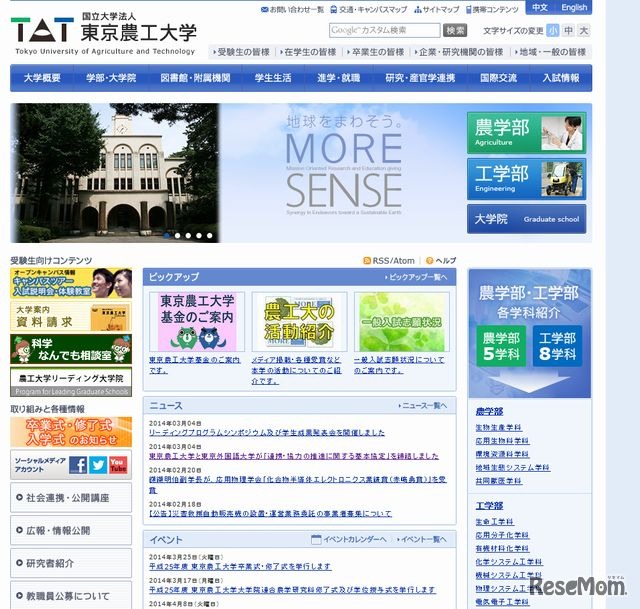
Task: Click the 農学部 5学科 green button
Action: [x=501, y=346]
